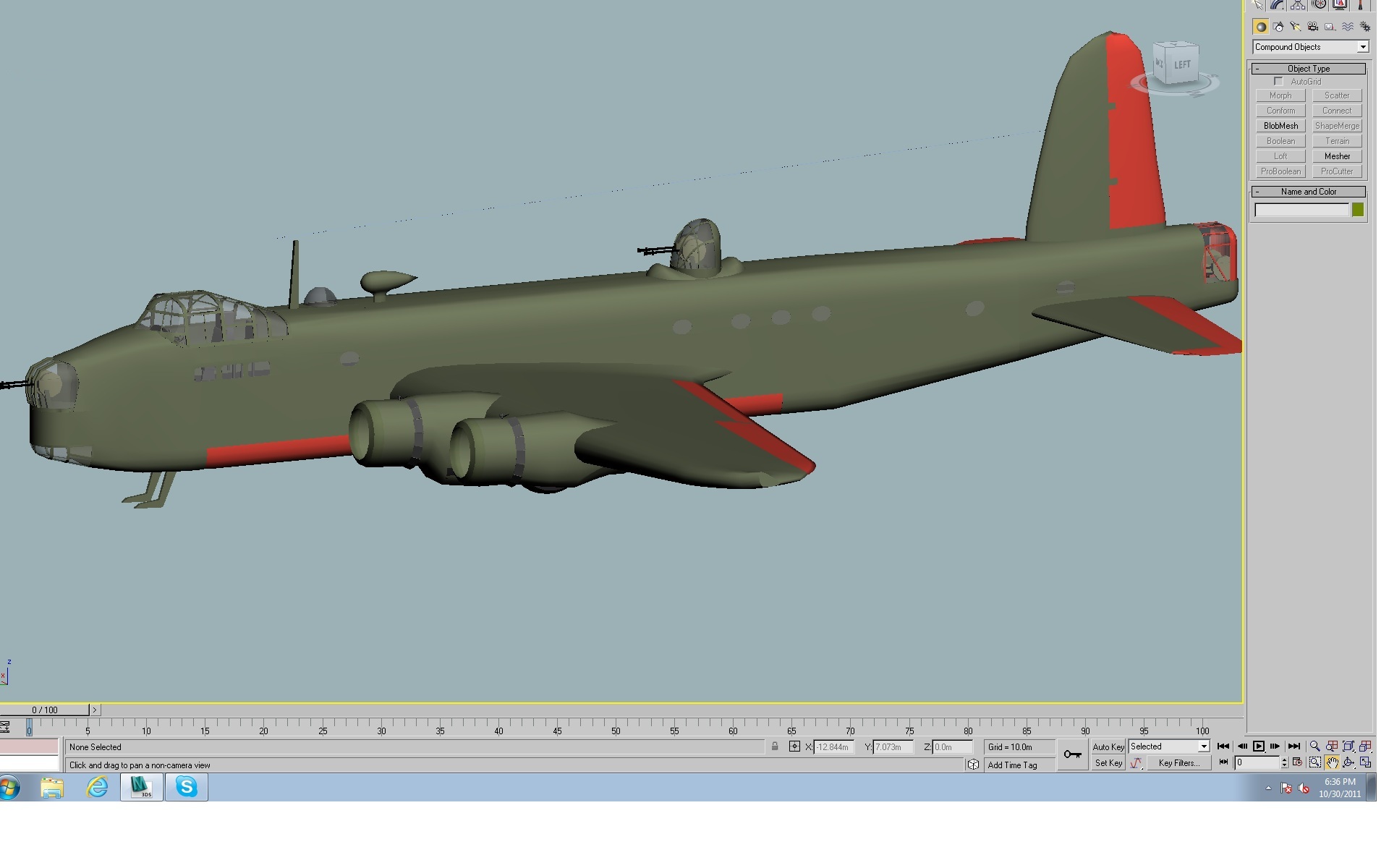The width and height of the screenshot is (1389, 868).
Task: Enable the AutoGrid checkbox
Action: 1278,82
